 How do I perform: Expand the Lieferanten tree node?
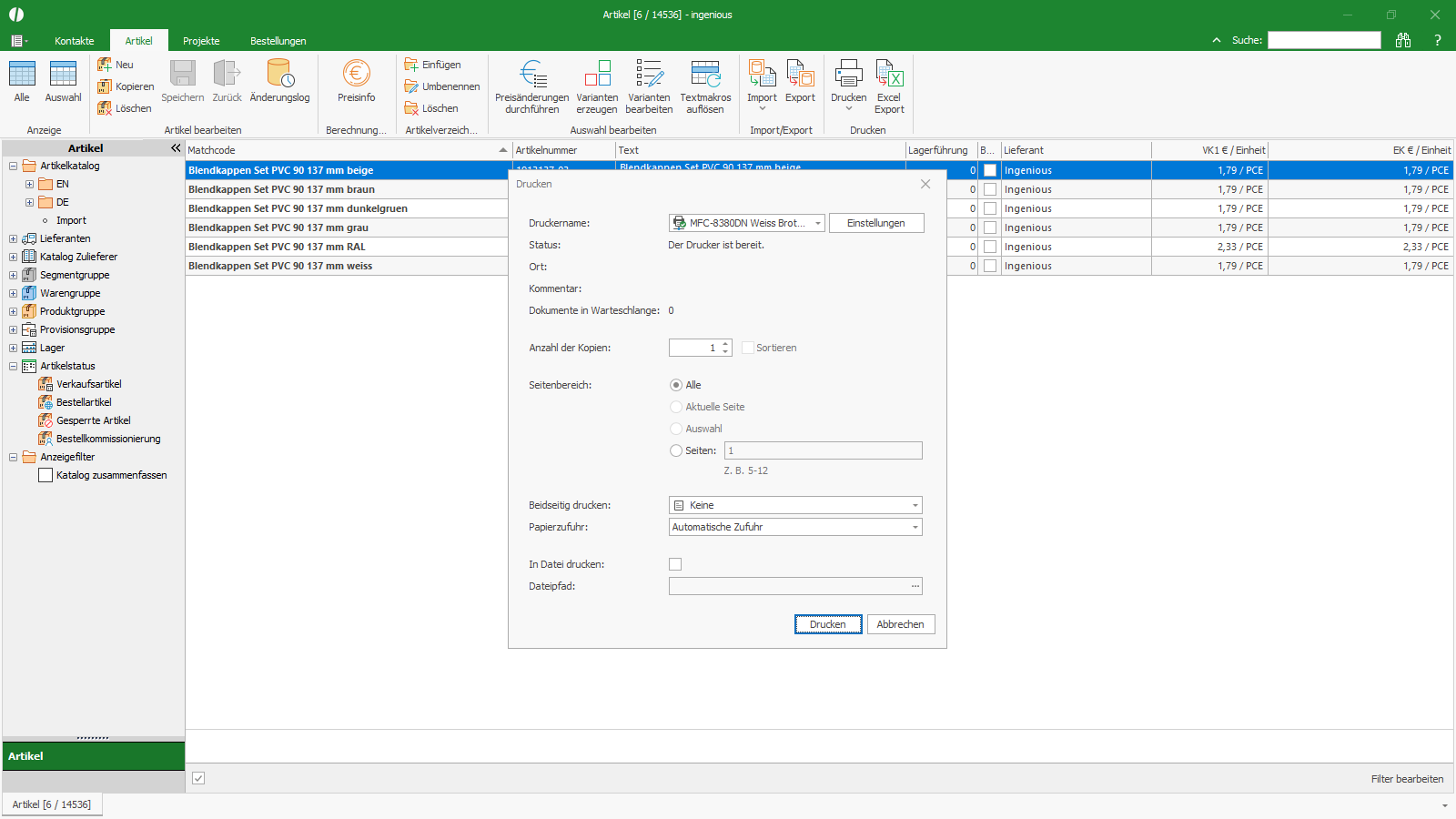click(x=14, y=238)
